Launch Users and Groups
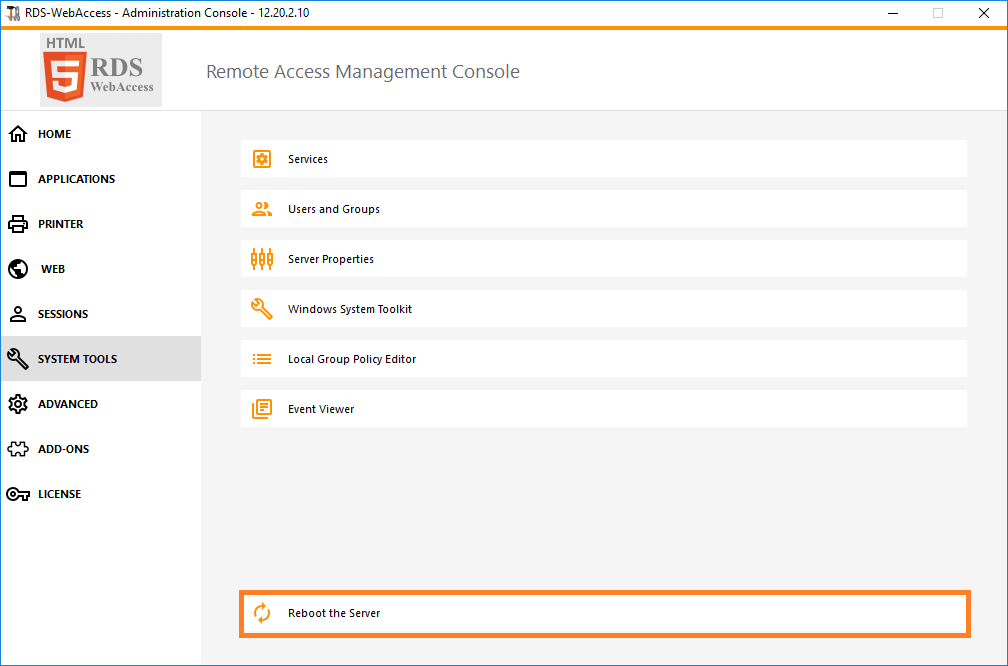 604,209
